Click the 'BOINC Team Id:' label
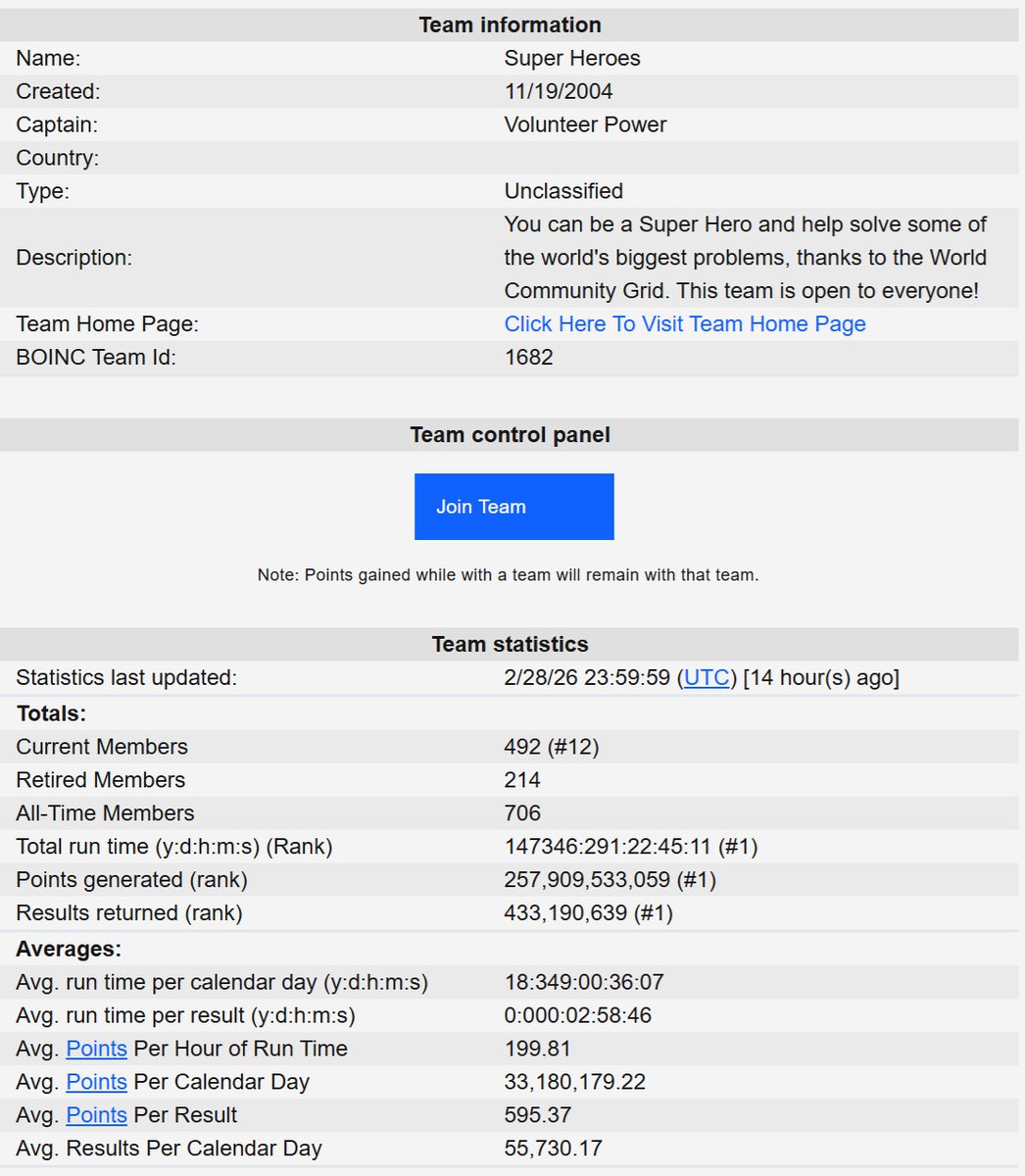The height and width of the screenshot is (1176, 1025). pyautogui.click(x=96, y=357)
